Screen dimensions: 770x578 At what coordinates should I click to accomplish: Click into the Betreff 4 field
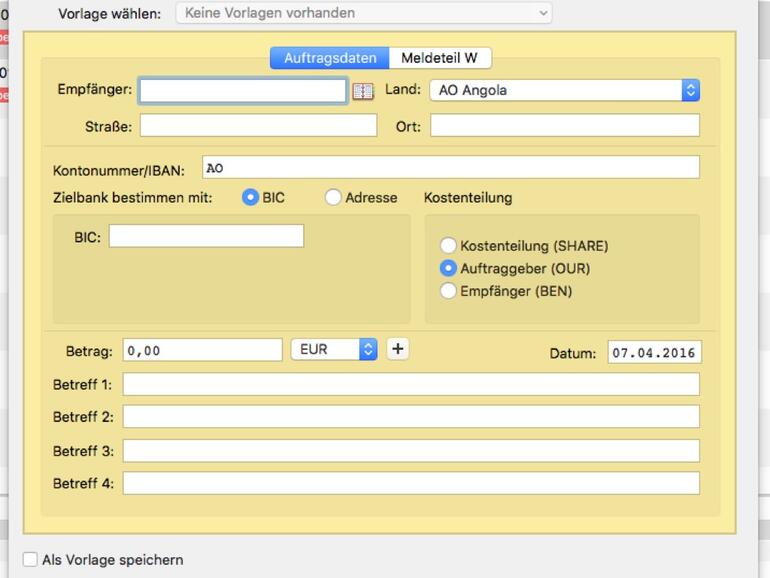pos(411,483)
